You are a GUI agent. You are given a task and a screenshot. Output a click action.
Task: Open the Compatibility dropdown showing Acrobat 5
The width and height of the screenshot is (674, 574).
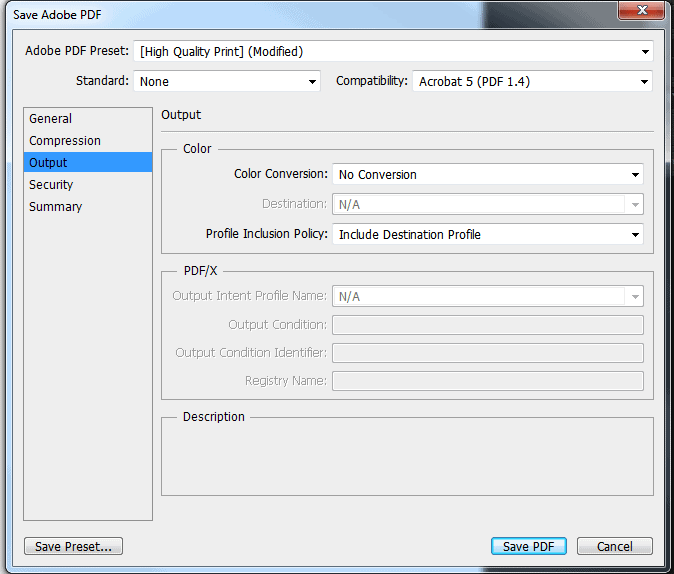click(x=532, y=81)
